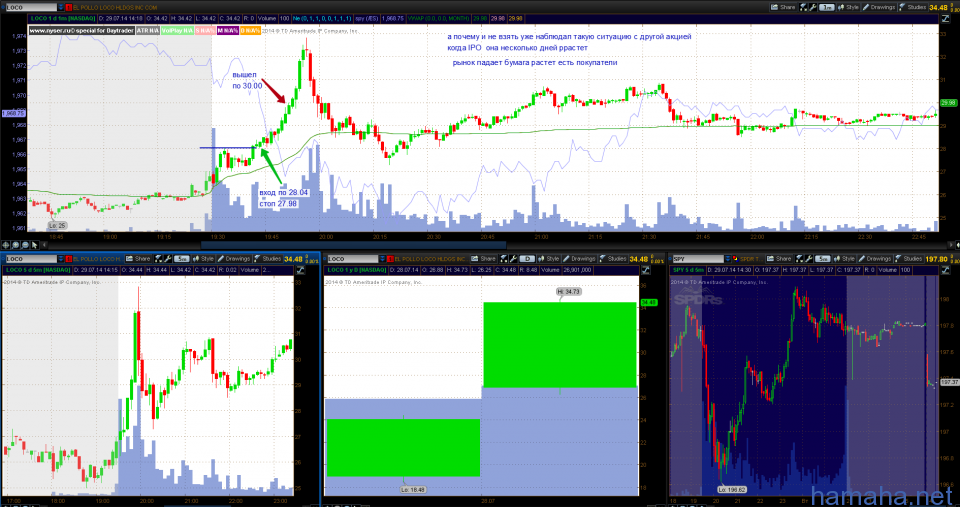Click the chart tools icon next to Share in daily chart

[503, 259]
